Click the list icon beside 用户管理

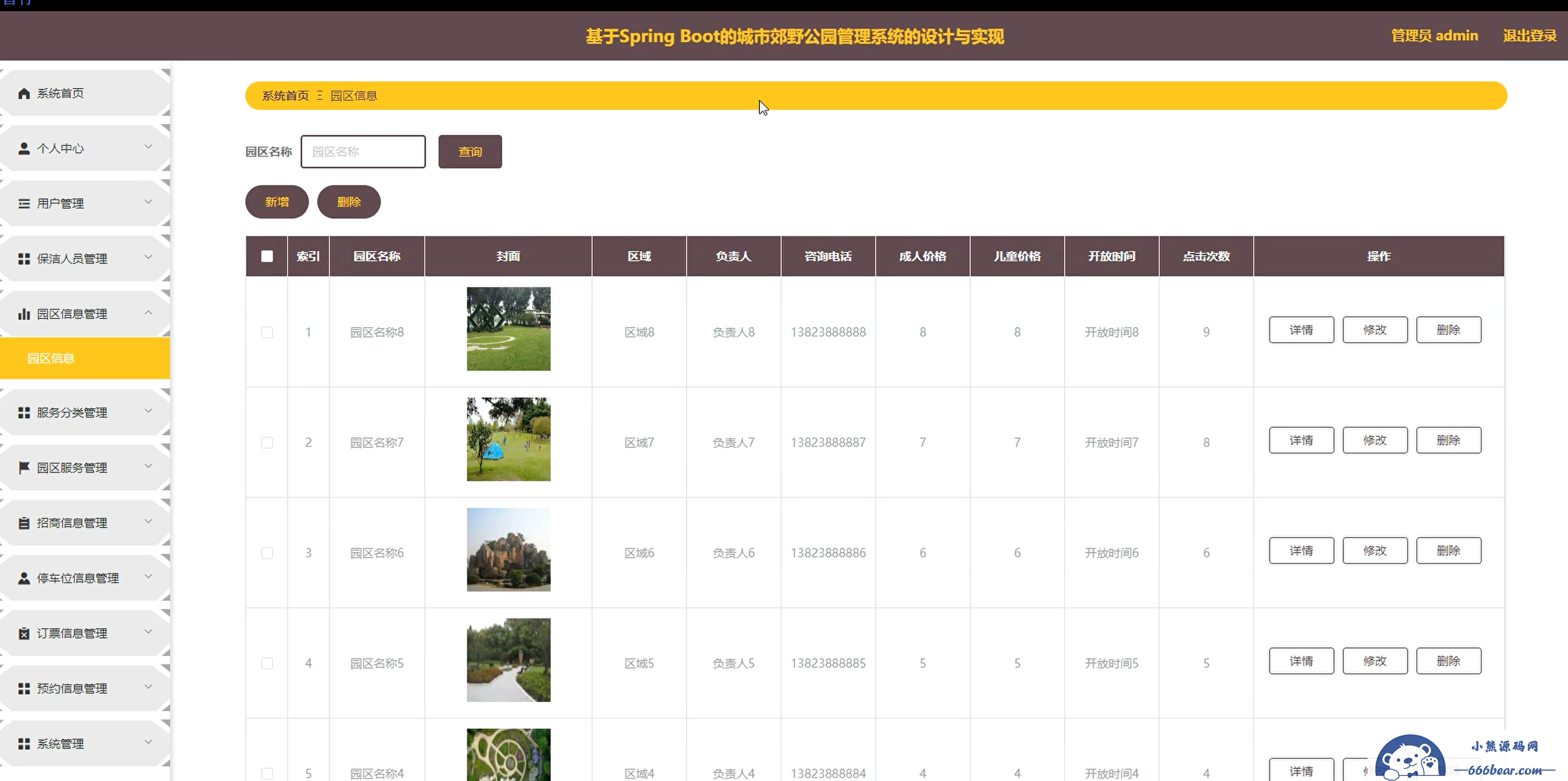coord(24,203)
